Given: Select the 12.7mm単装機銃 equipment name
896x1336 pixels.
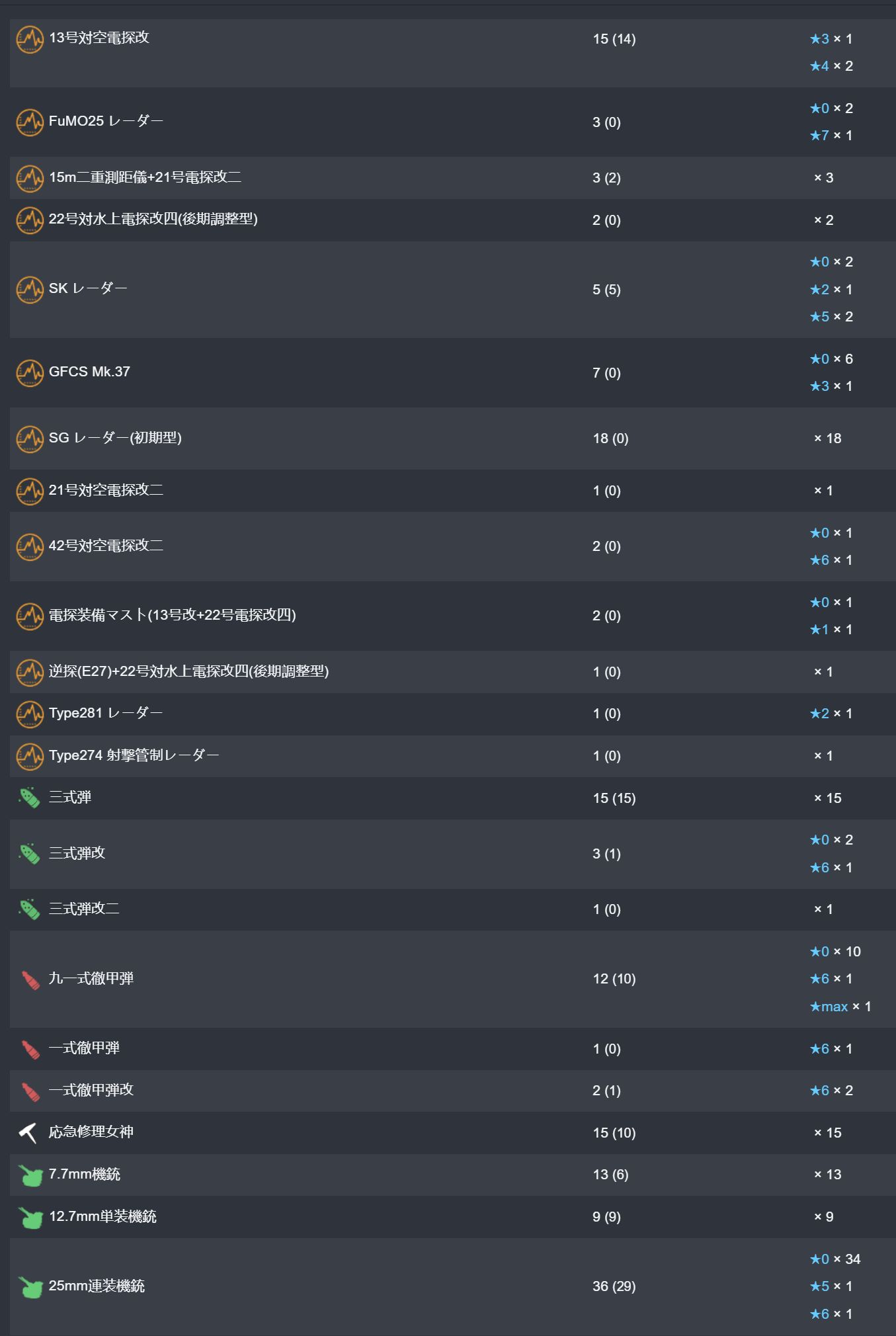Looking at the screenshot, I should 102,1216.
